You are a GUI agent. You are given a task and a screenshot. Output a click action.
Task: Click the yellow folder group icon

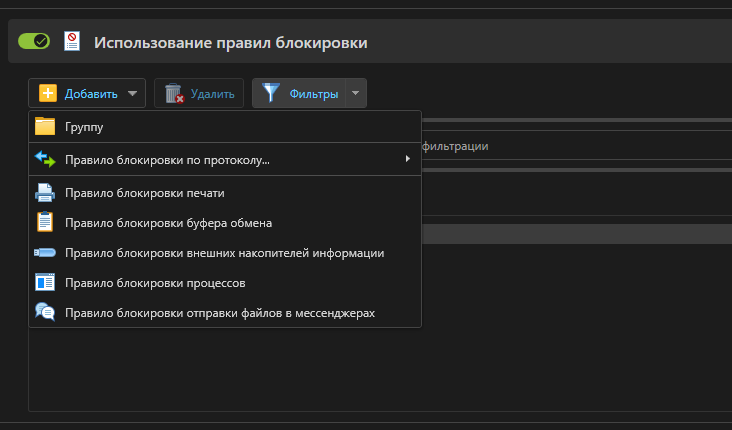[x=45, y=126]
